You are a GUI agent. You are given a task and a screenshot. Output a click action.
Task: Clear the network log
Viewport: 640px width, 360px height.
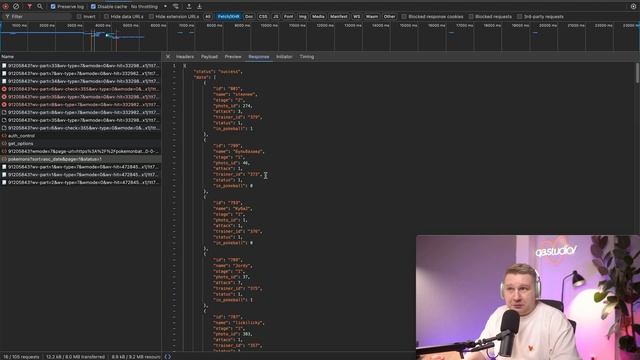point(16,7)
